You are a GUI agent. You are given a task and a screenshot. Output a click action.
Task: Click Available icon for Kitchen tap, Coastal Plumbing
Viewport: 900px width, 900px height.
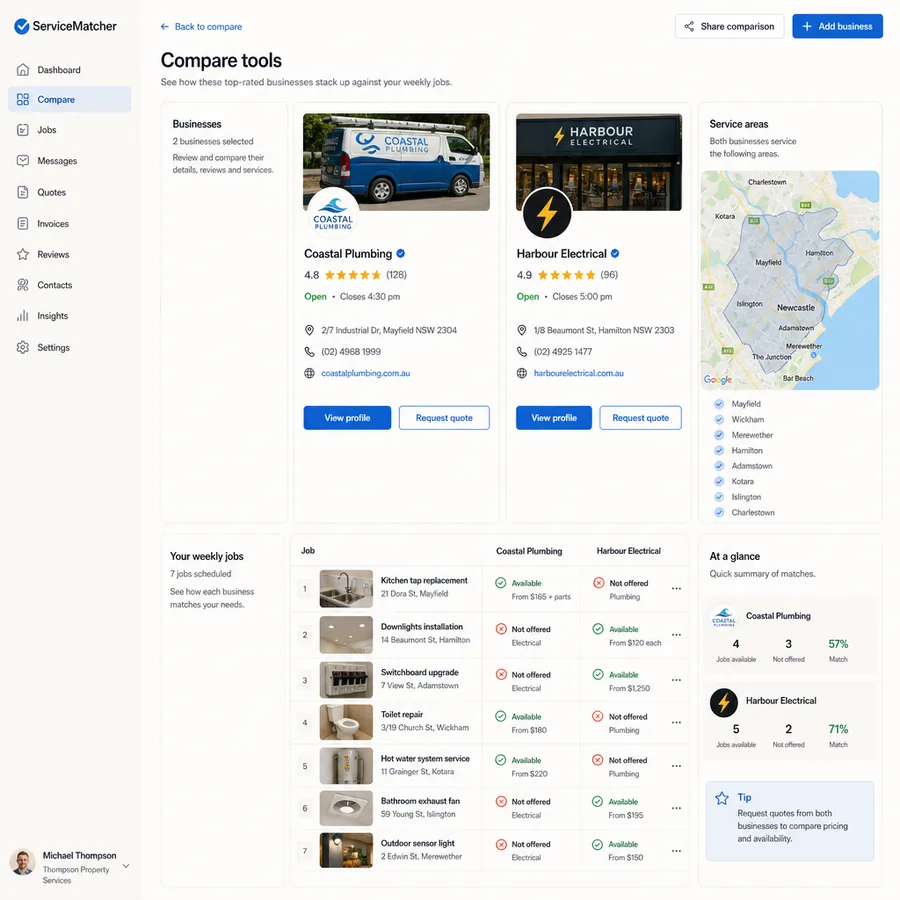501,583
